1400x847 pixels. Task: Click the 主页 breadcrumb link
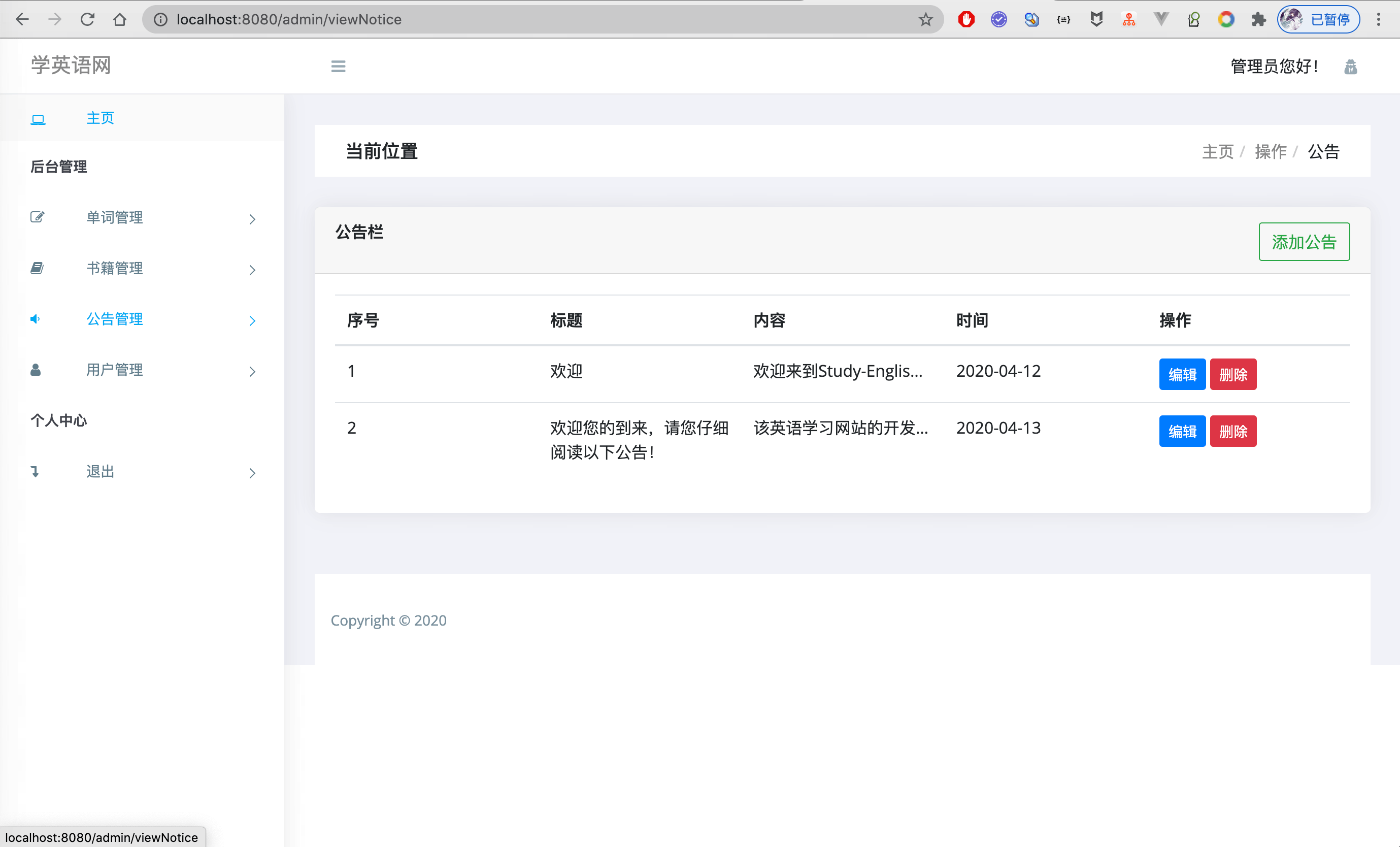(x=1217, y=152)
